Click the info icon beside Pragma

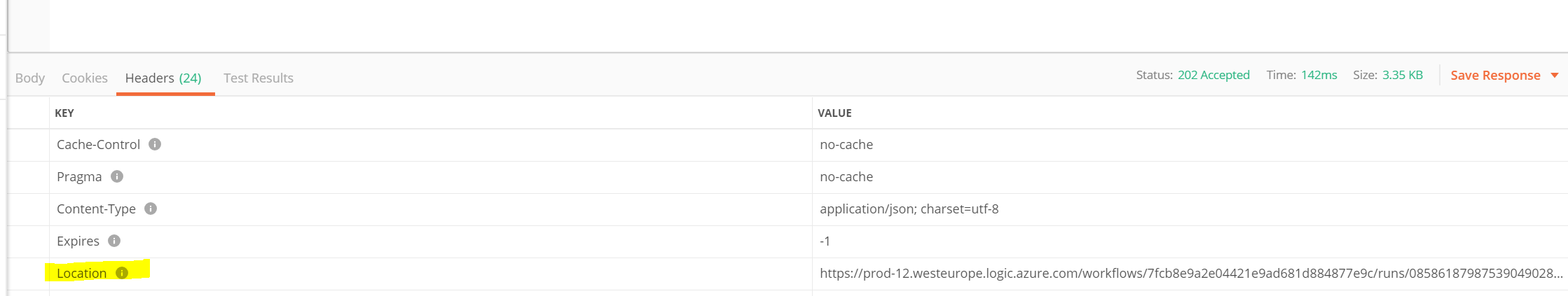(x=117, y=176)
